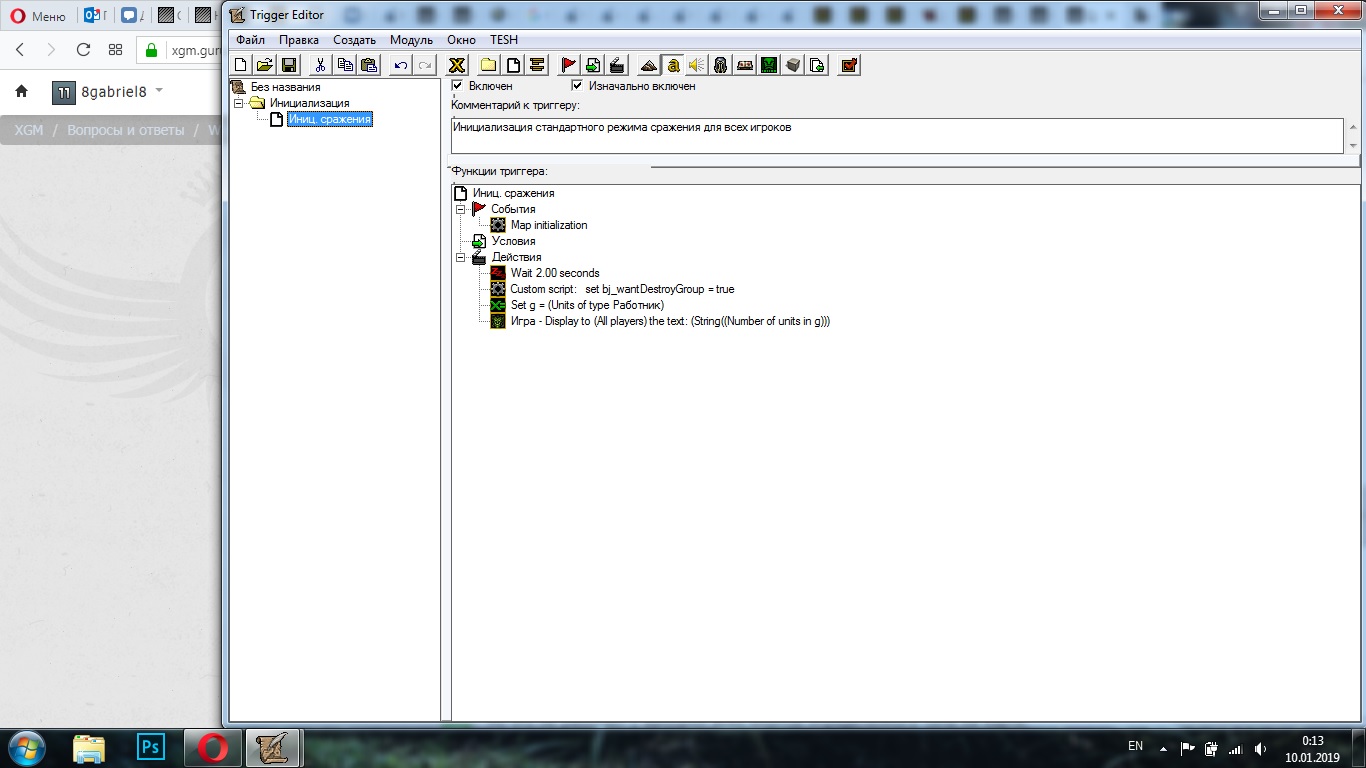Open the Object Editor module icon

pyautogui.click(x=721, y=65)
